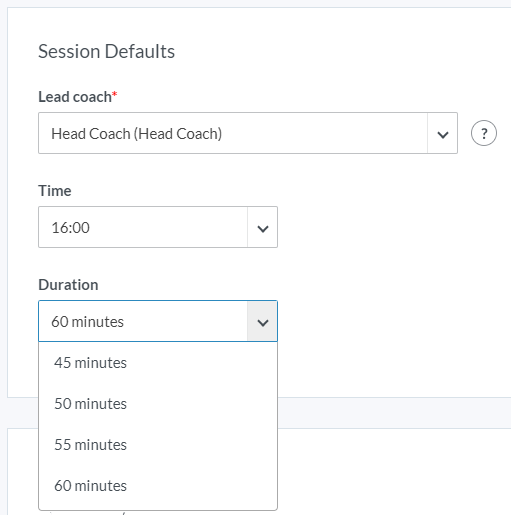The image size is (511, 519).
Task: Click the Lead coach label
Action: [75, 97]
